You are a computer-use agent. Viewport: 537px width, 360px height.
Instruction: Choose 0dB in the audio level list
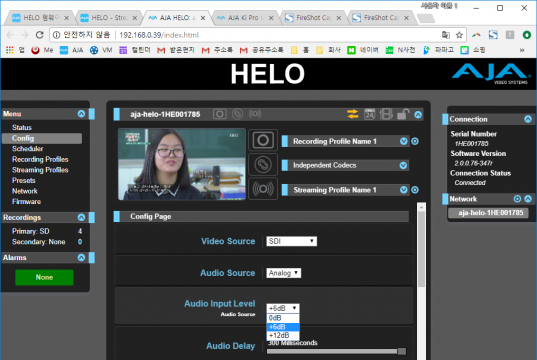pos(283,318)
